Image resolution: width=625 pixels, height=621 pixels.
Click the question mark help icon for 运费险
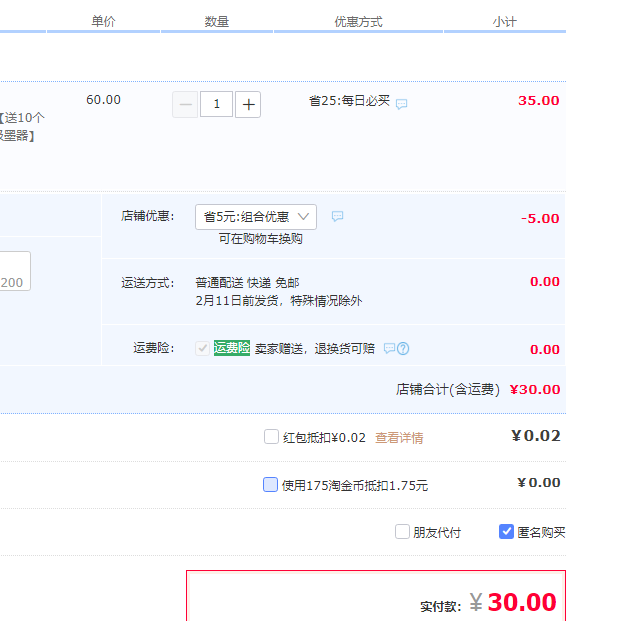(403, 349)
